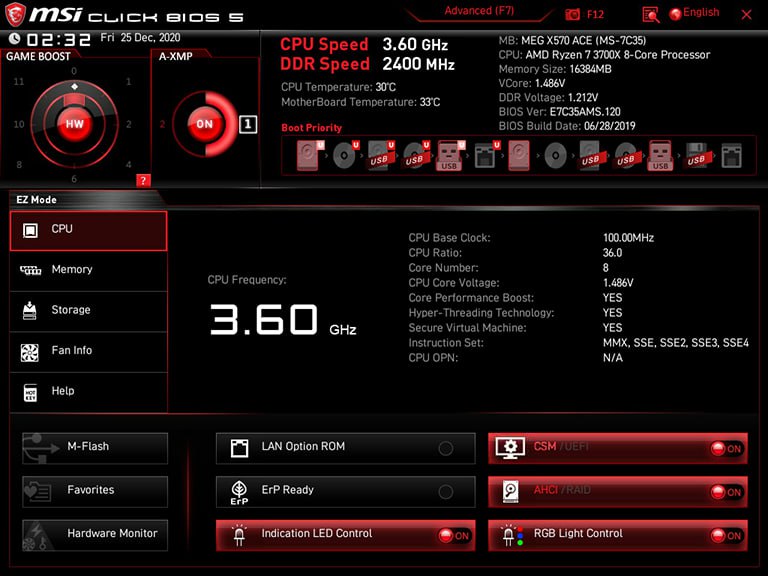This screenshot has width=768, height=576.
Task: Click the CPU Speed 3.60 GHz reading
Action: coord(415,45)
